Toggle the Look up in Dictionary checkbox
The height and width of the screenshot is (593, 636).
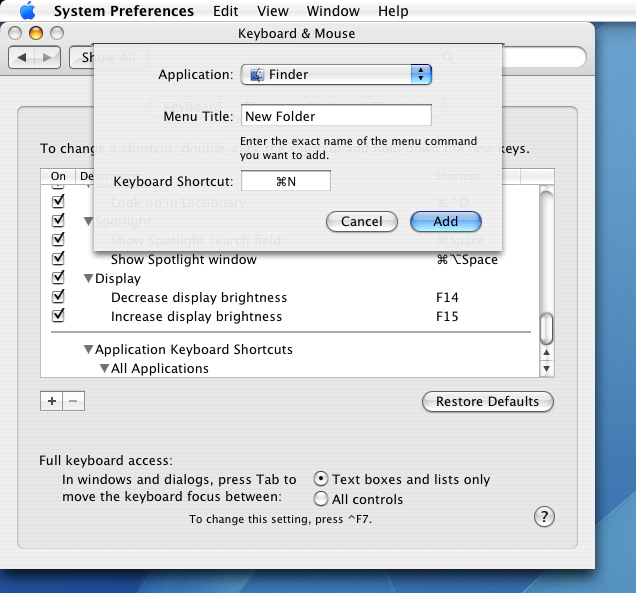click(x=58, y=201)
